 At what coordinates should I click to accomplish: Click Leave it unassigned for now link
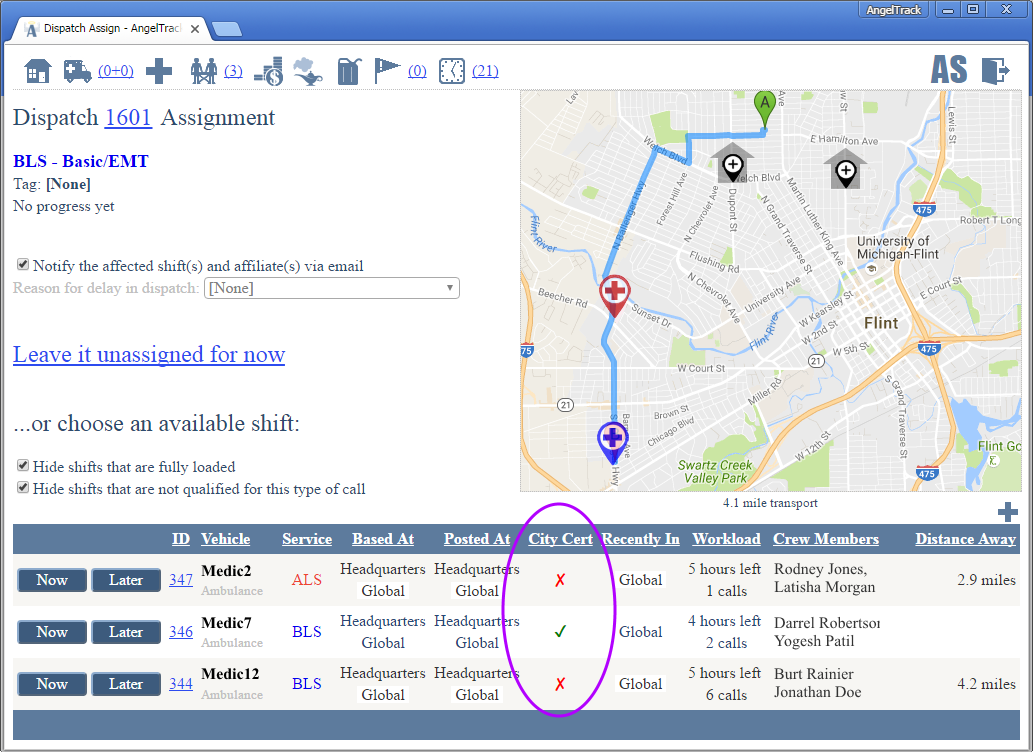[x=149, y=355]
